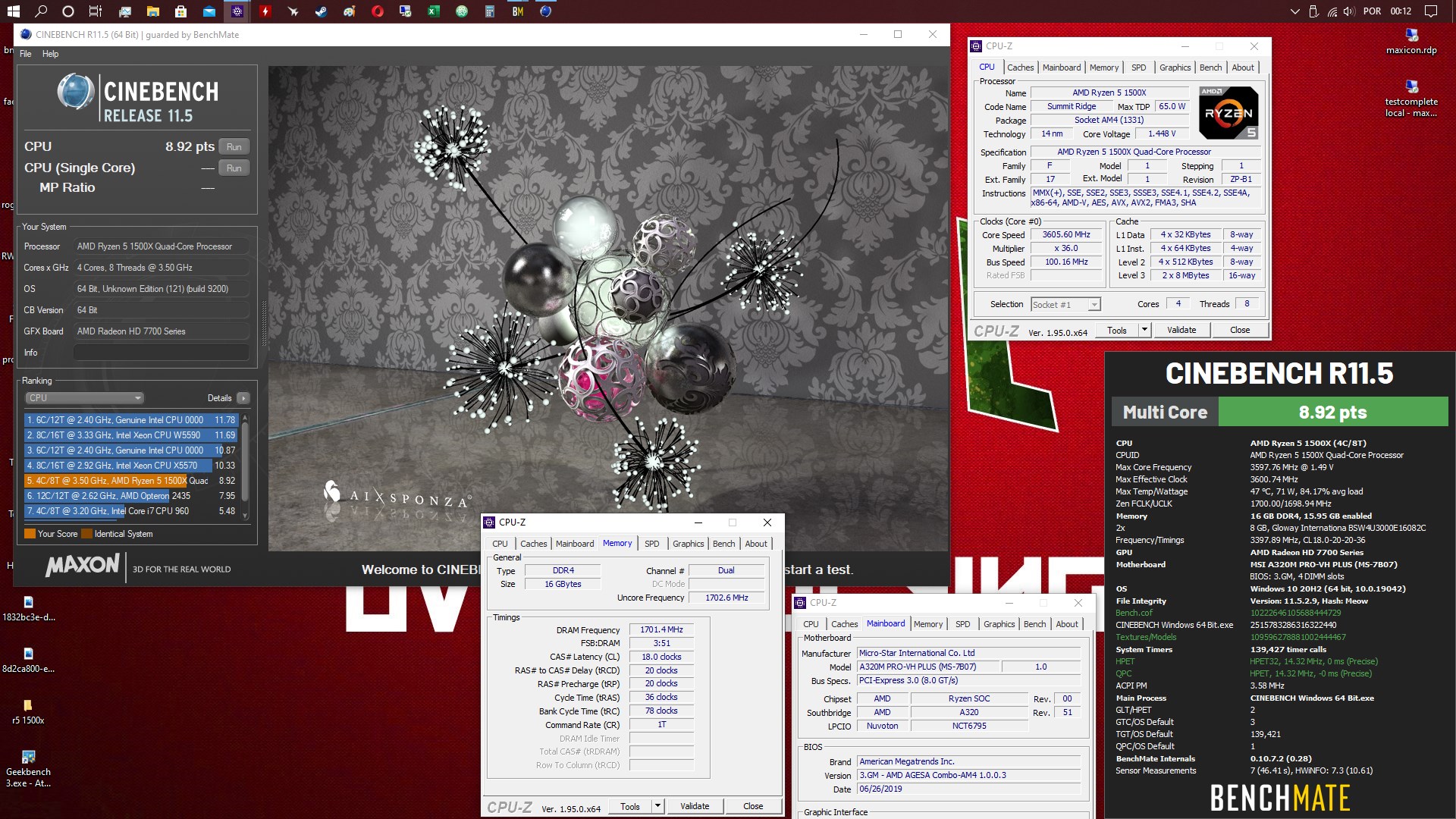This screenshot has width=1456, height=819.
Task: Open Calculator from the taskbar
Action: [489, 11]
